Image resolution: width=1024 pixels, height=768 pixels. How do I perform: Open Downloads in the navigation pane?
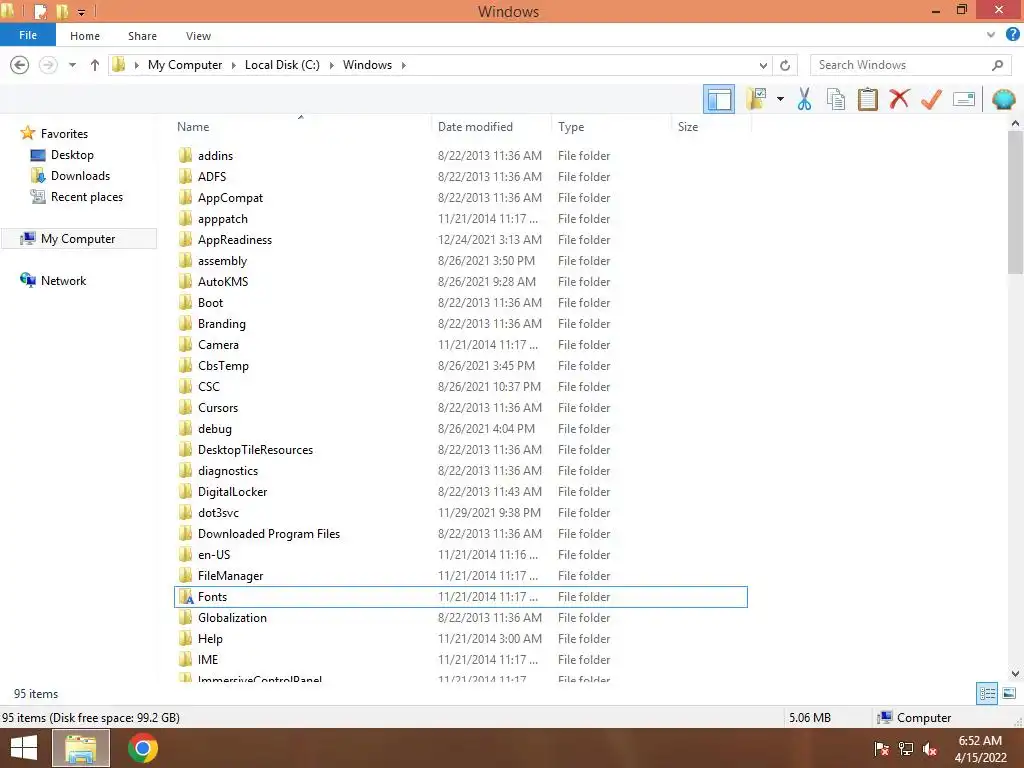point(80,176)
